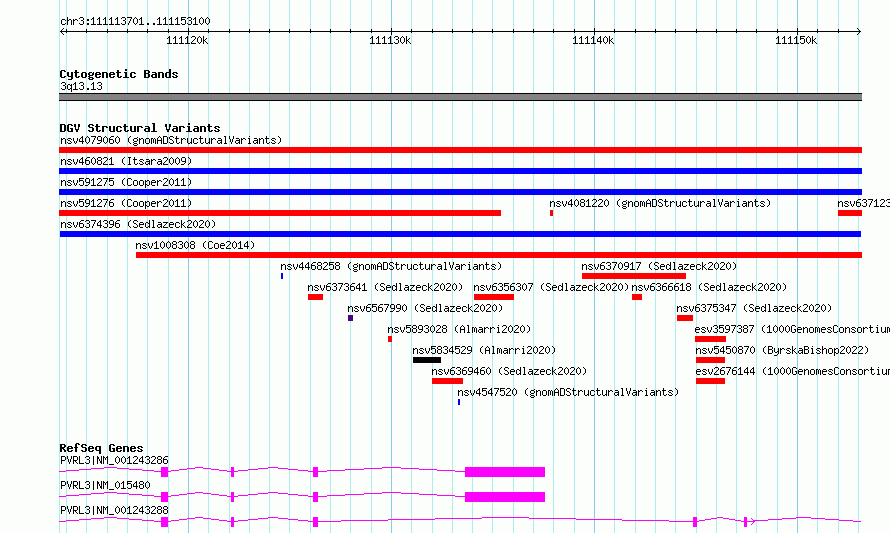The image size is (890, 533).
Task: Open the nsv4081220 gnomAD variant label
Action: 660,203
